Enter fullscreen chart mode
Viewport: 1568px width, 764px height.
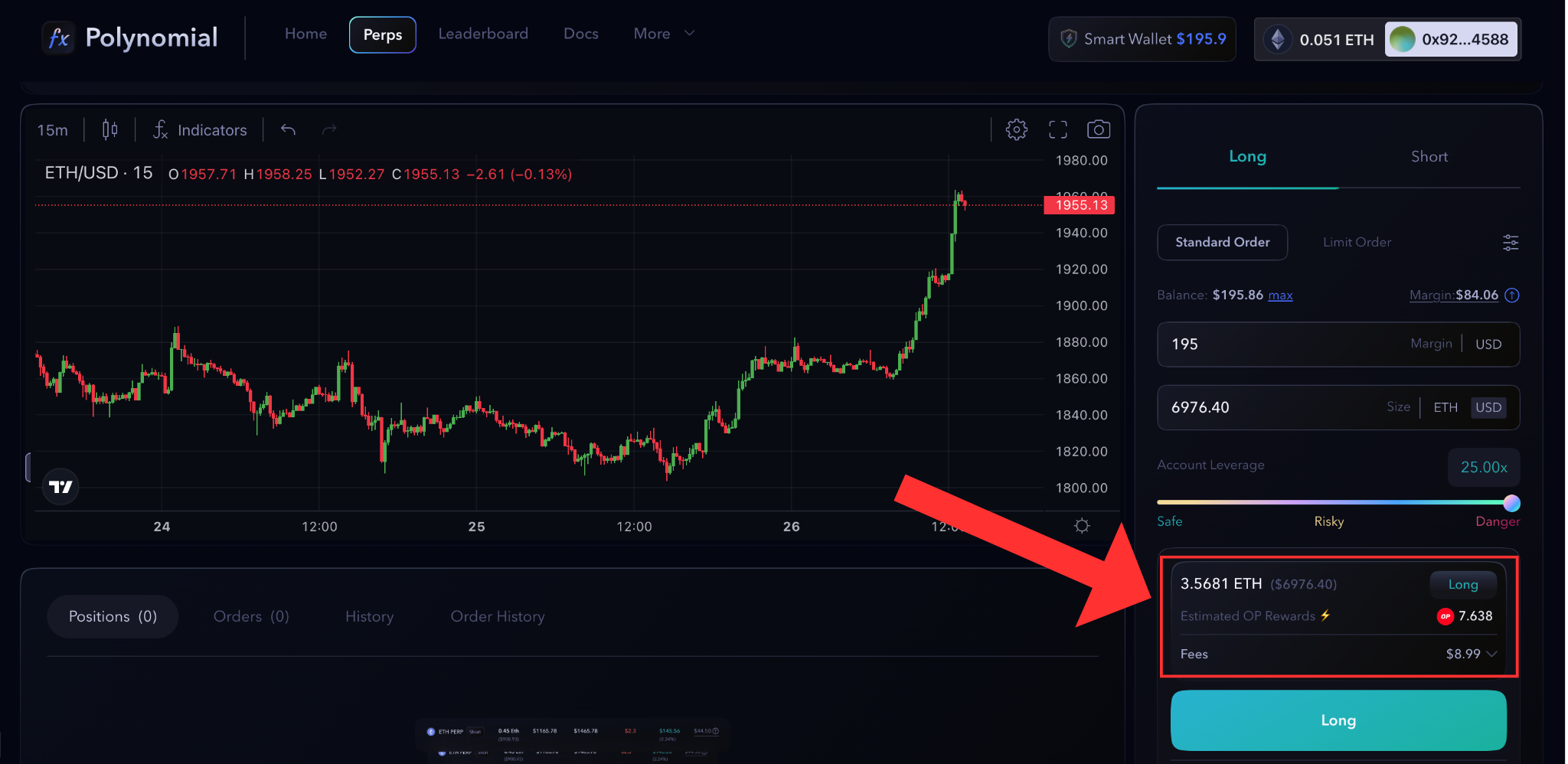click(x=1058, y=129)
